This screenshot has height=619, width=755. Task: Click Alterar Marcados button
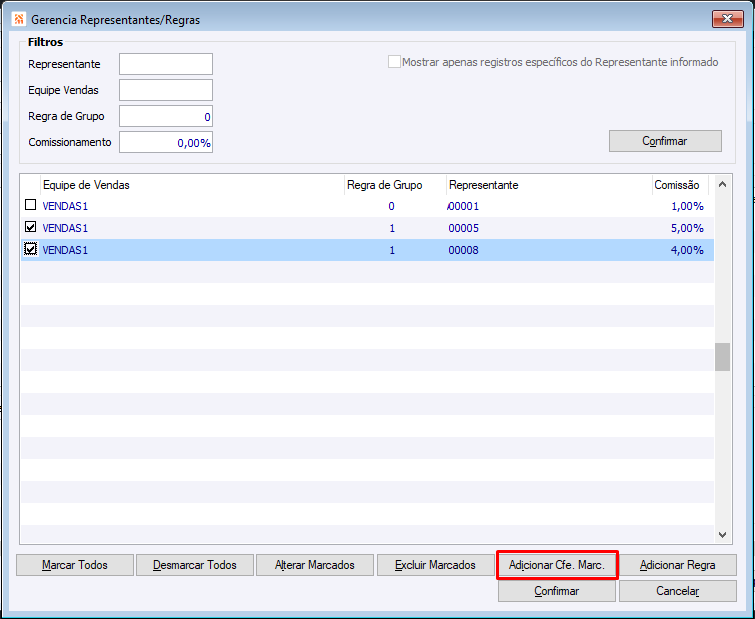(x=315, y=565)
